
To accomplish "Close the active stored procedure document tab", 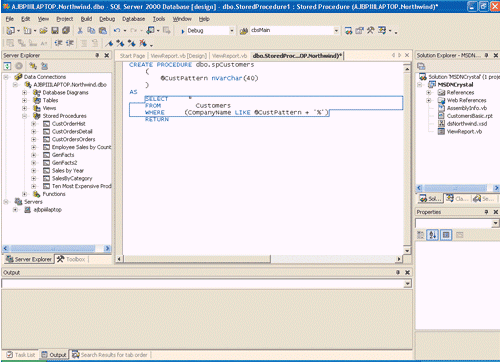I will 407,55.
